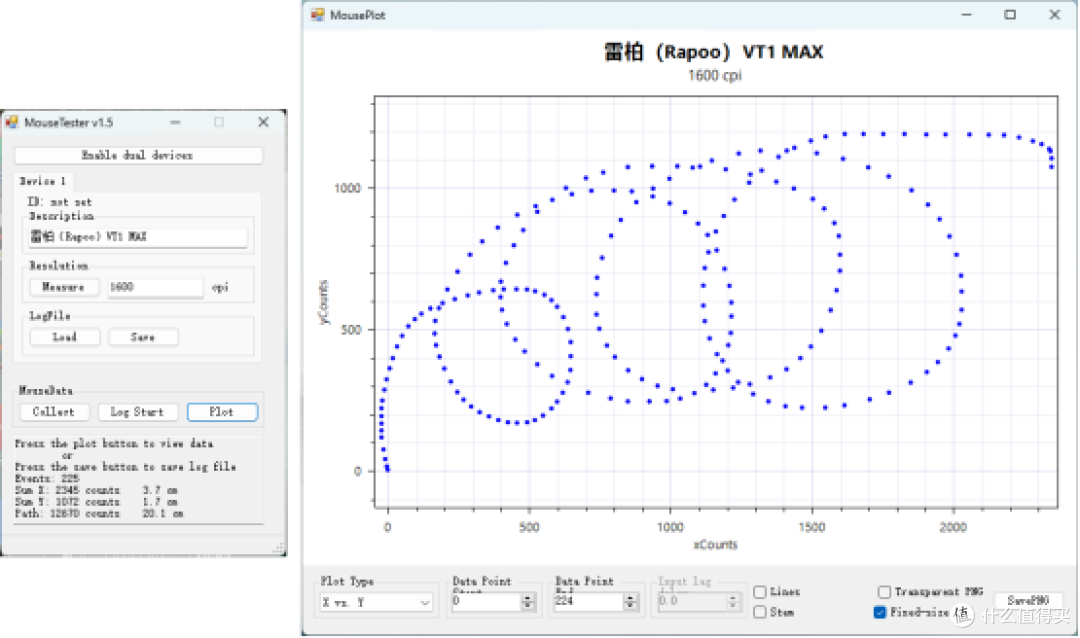Open the Plot Type dropdown
The width and height of the screenshot is (1080, 638).
(x=376, y=603)
